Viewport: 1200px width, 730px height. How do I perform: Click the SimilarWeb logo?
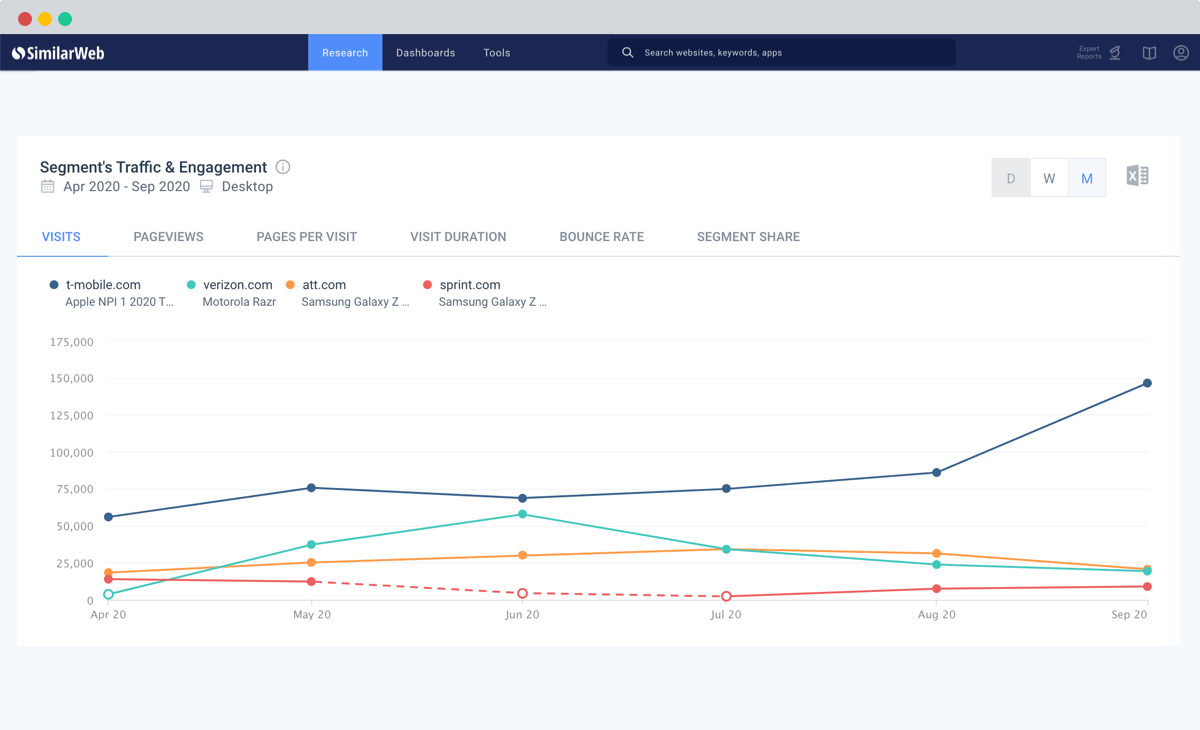58,53
